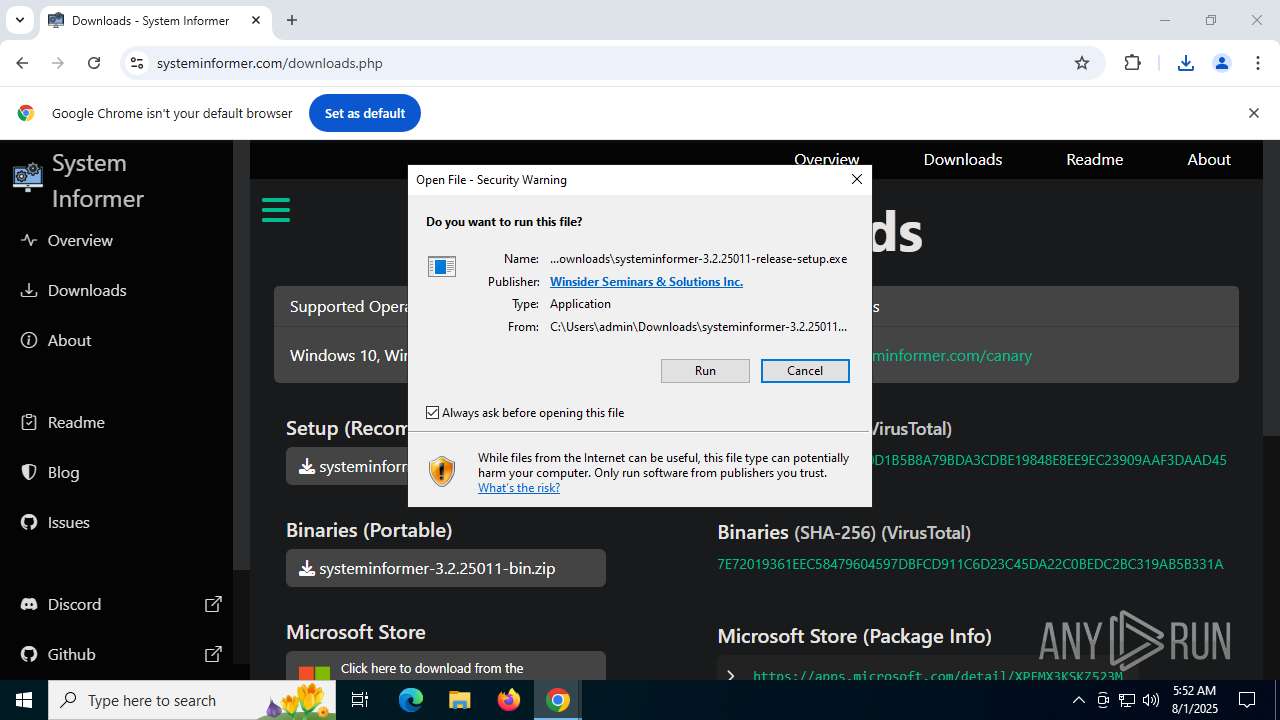
Task: Expand the Microsoft Store package info chevron
Action: pos(731,676)
